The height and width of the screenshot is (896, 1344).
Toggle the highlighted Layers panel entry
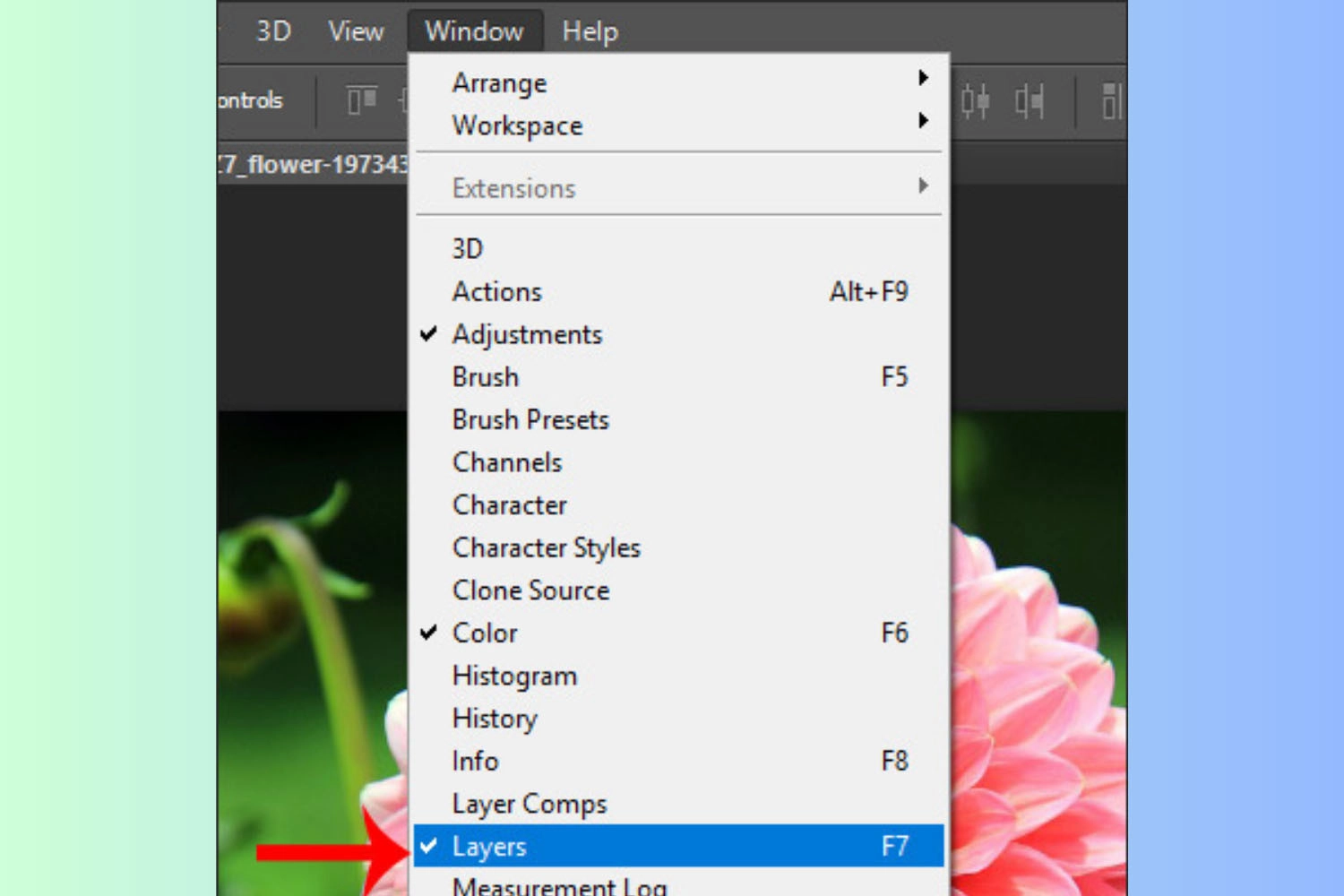click(678, 846)
